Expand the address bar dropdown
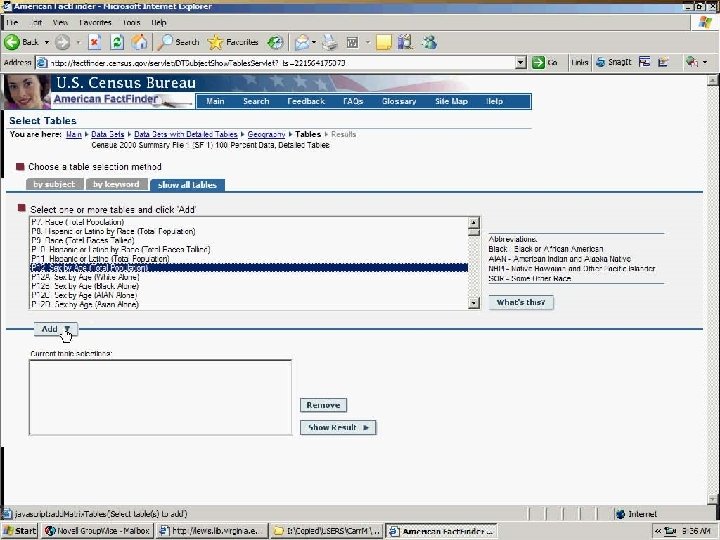 click(520, 62)
